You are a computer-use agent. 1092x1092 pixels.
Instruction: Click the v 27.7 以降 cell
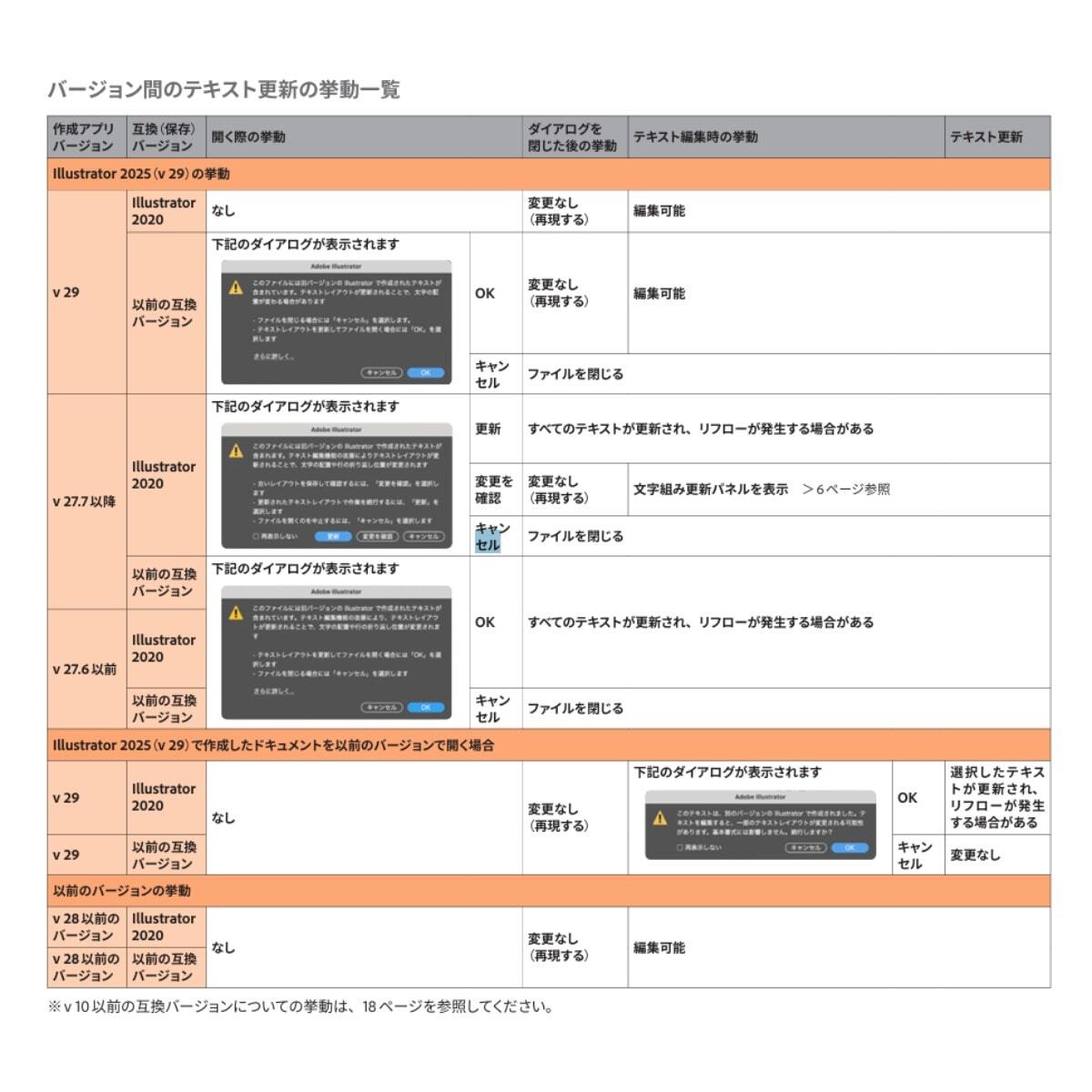point(86,501)
